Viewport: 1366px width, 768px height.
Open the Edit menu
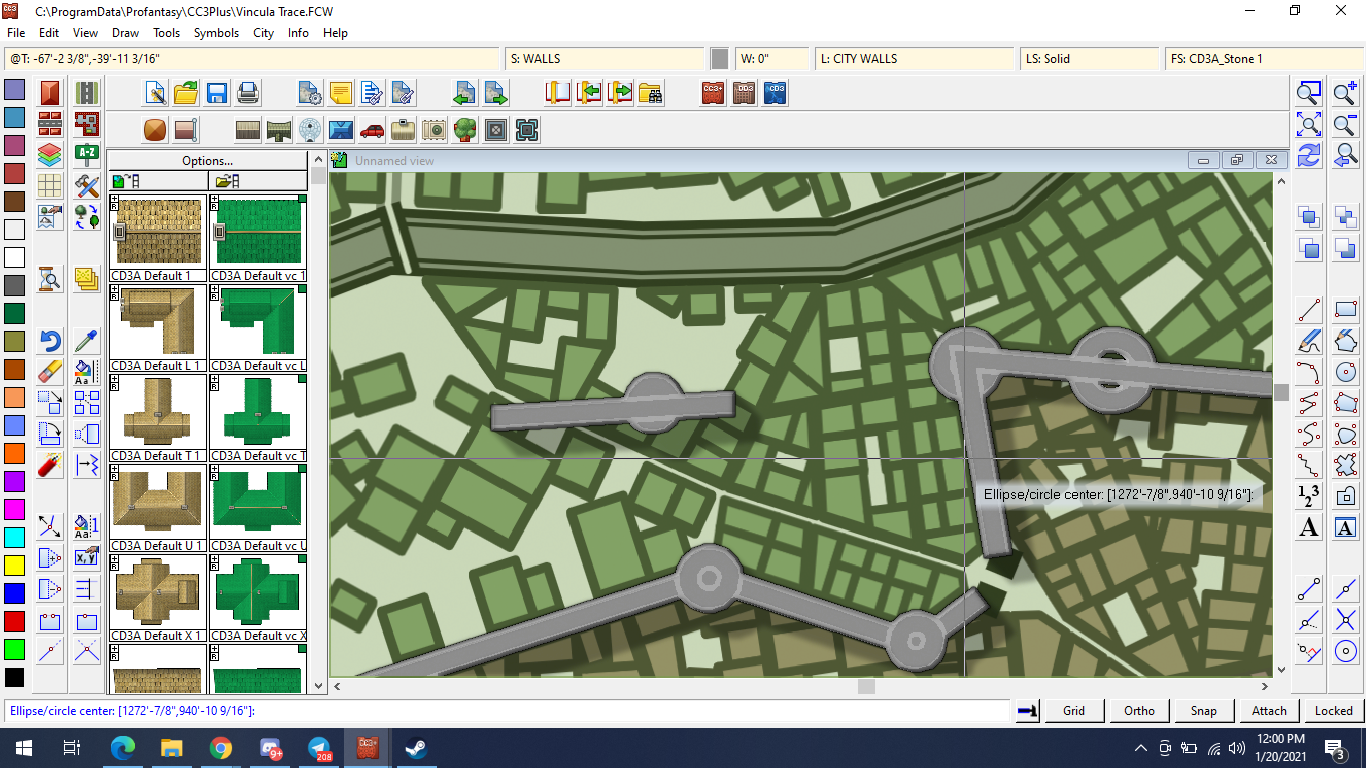coord(49,33)
